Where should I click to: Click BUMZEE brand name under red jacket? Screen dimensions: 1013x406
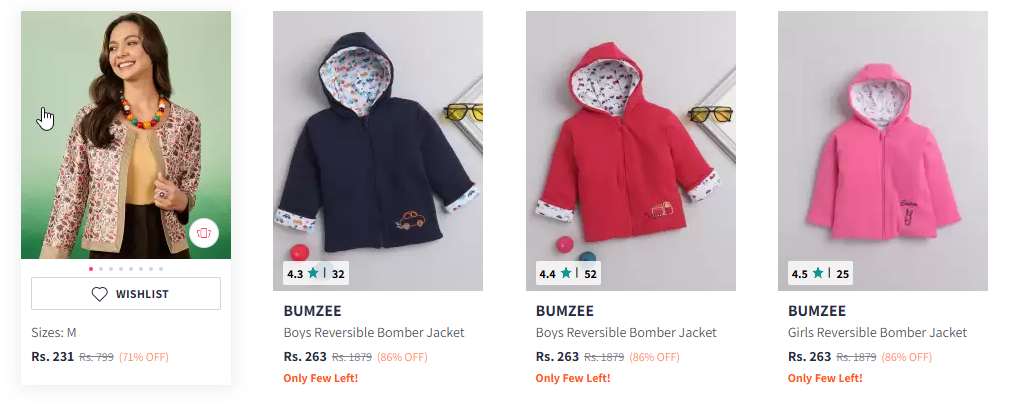click(565, 311)
